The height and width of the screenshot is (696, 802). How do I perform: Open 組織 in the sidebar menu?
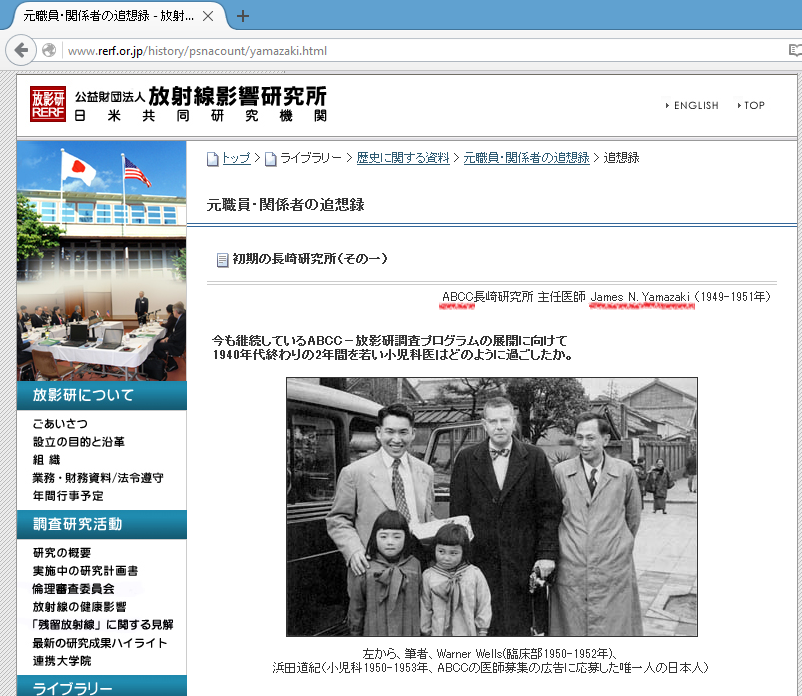pyautogui.click(x=47, y=459)
